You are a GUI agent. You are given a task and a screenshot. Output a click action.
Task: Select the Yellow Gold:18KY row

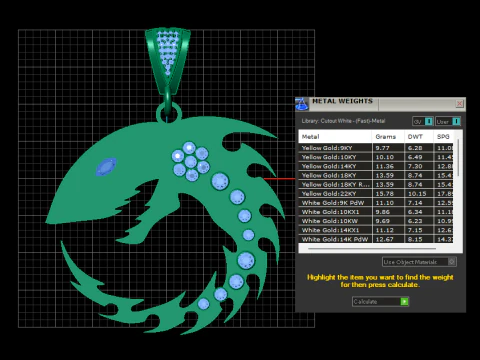pyautogui.click(x=376, y=175)
